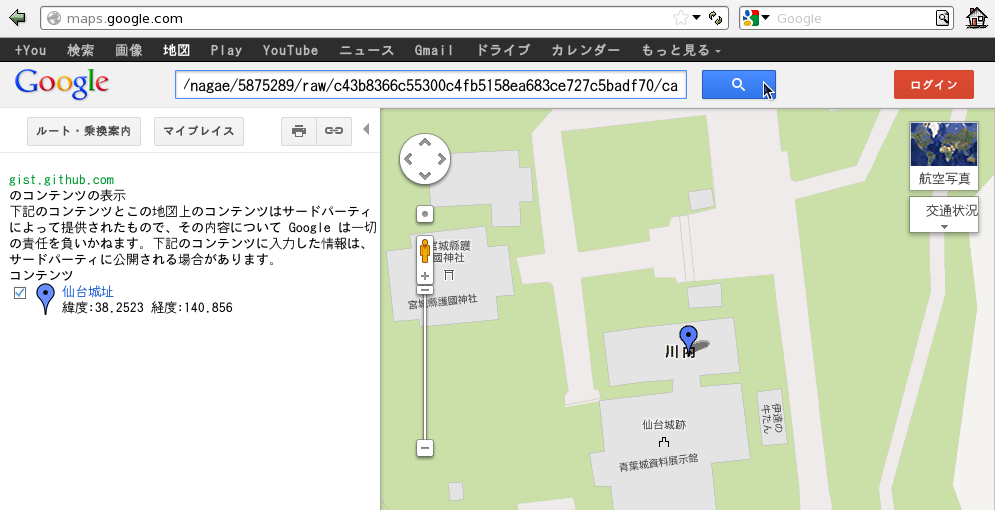Click the red ログイン button

click(933, 84)
